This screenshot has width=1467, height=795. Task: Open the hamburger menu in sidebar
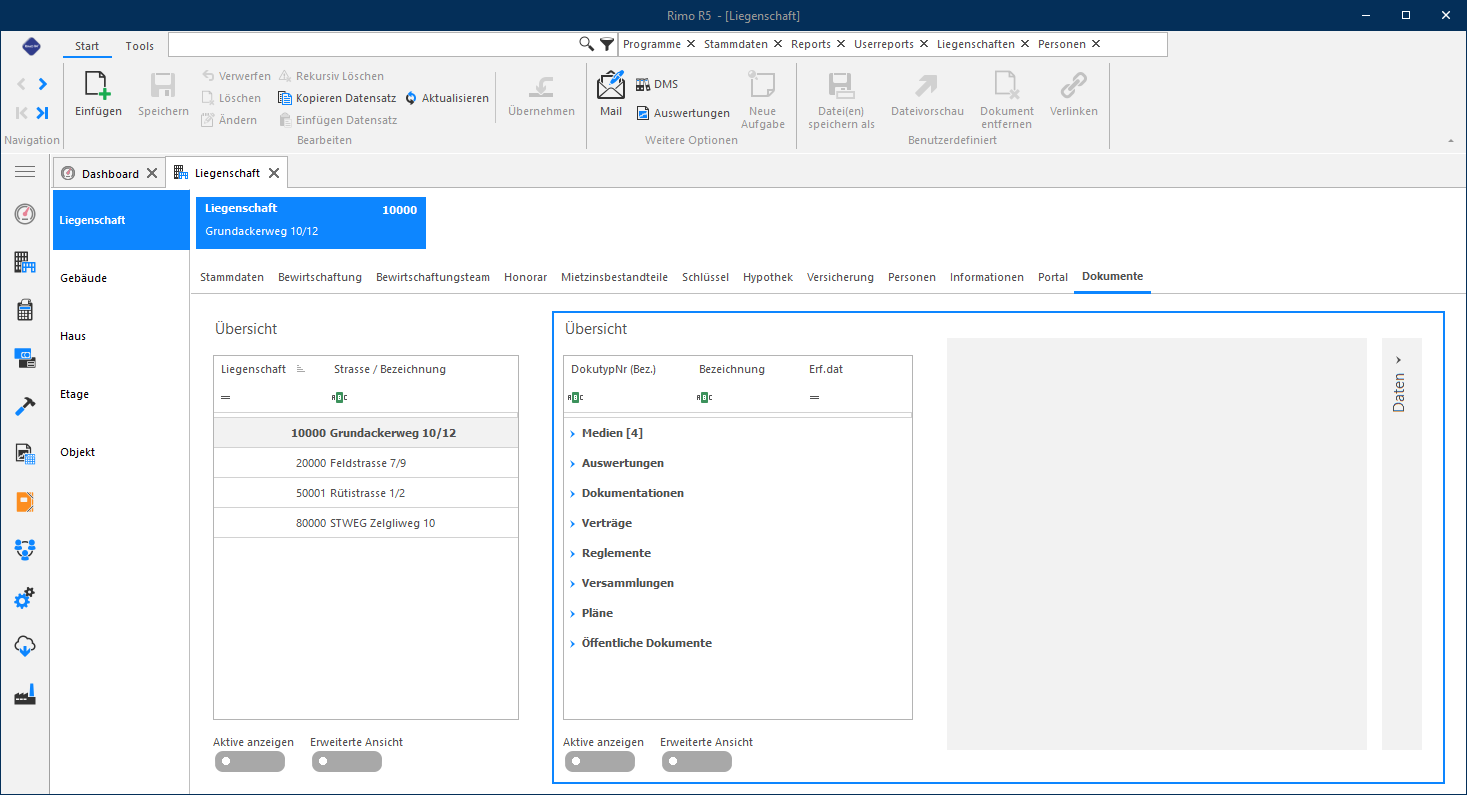coord(25,172)
